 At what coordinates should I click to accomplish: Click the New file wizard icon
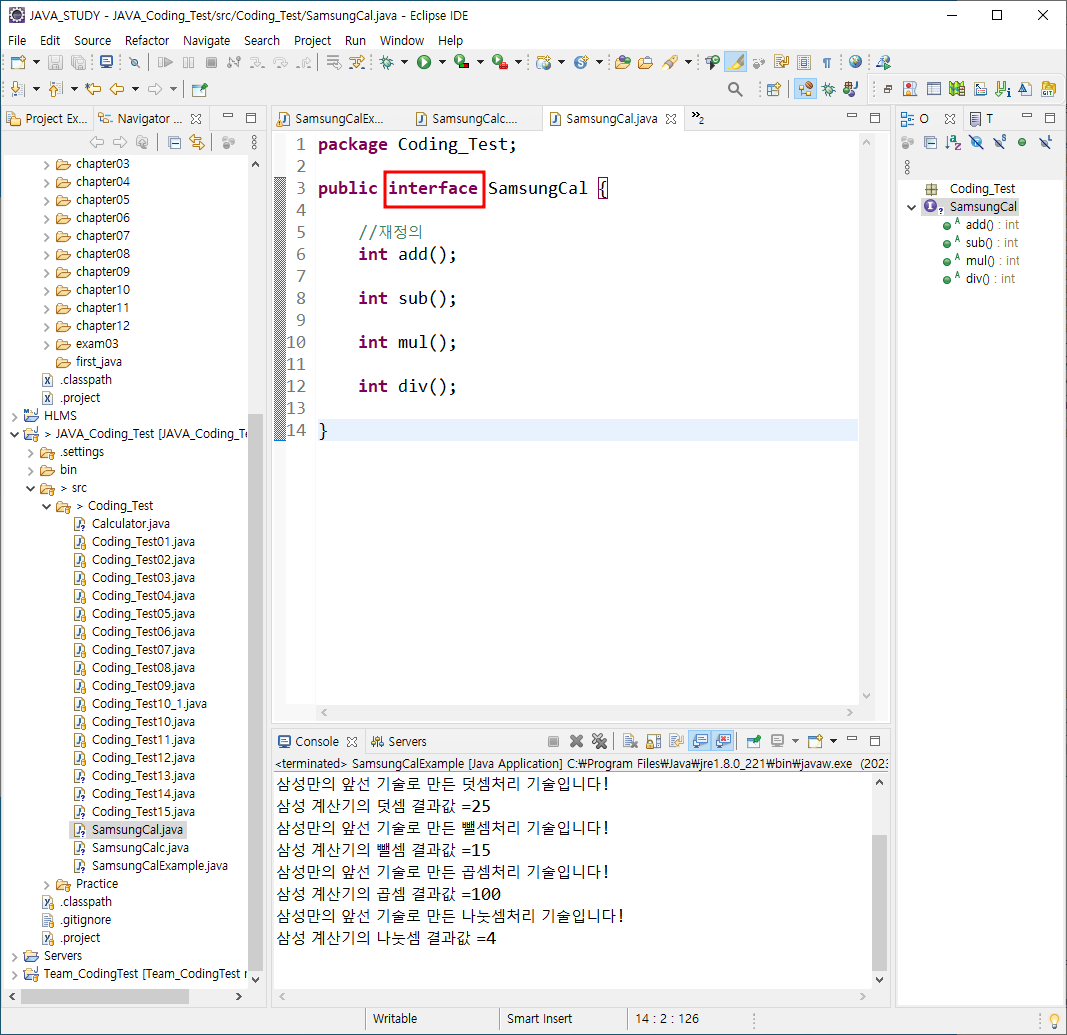[18, 63]
